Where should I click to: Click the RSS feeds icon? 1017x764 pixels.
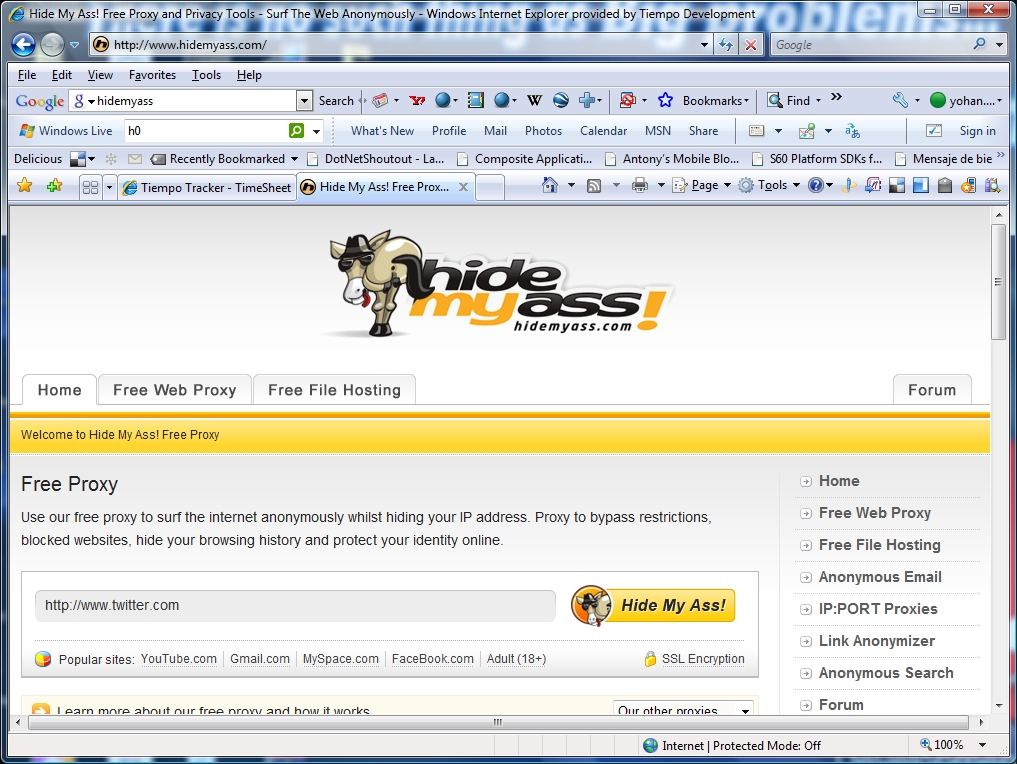[593, 186]
